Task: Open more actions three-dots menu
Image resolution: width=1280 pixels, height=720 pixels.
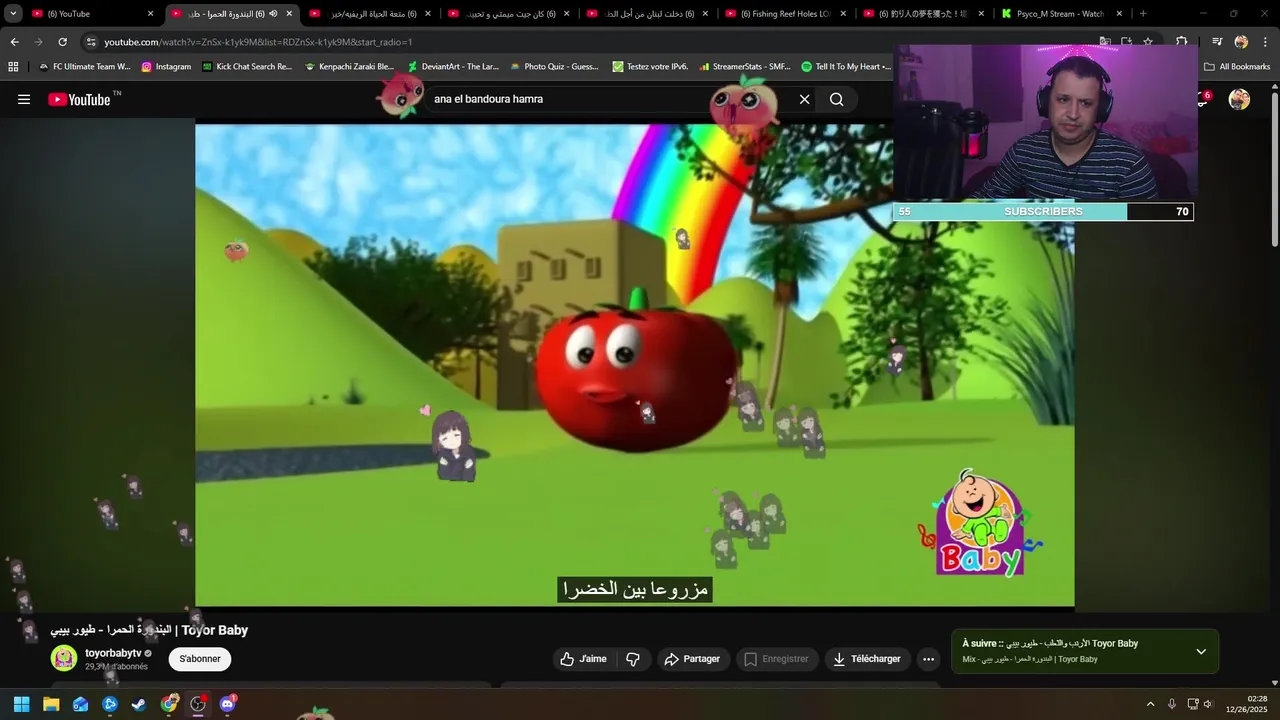Action: [928, 659]
